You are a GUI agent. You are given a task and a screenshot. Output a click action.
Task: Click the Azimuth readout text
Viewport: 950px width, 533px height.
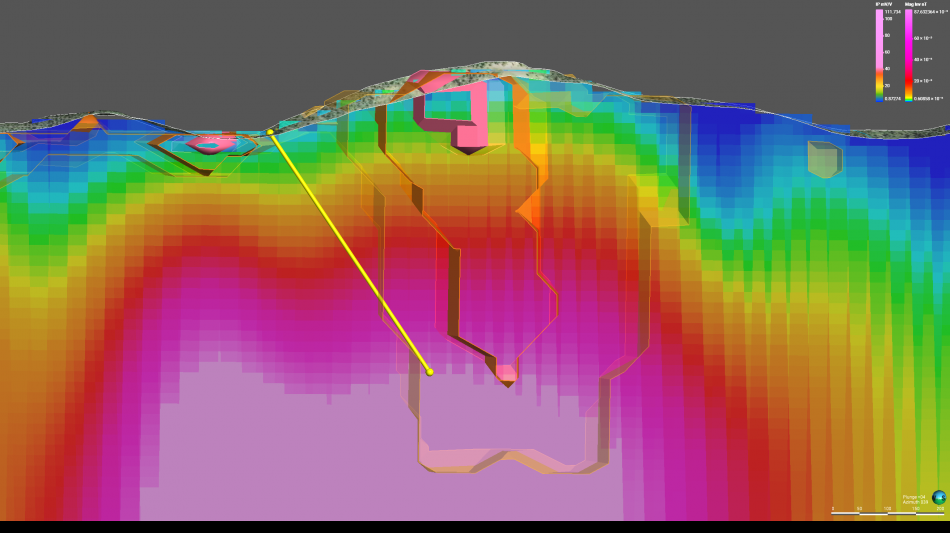tap(914, 501)
